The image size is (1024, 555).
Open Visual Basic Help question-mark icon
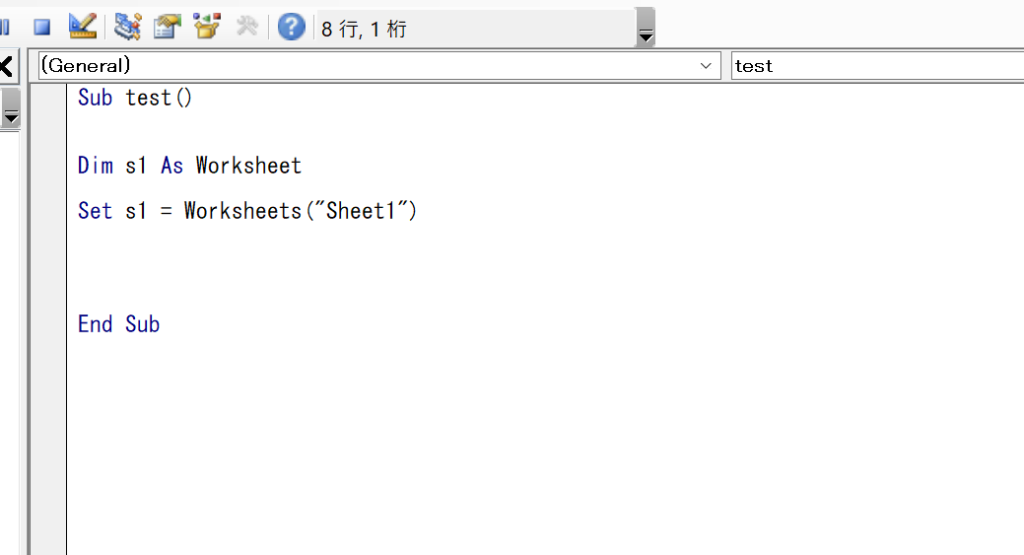pyautogui.click(x=291, y=27)
